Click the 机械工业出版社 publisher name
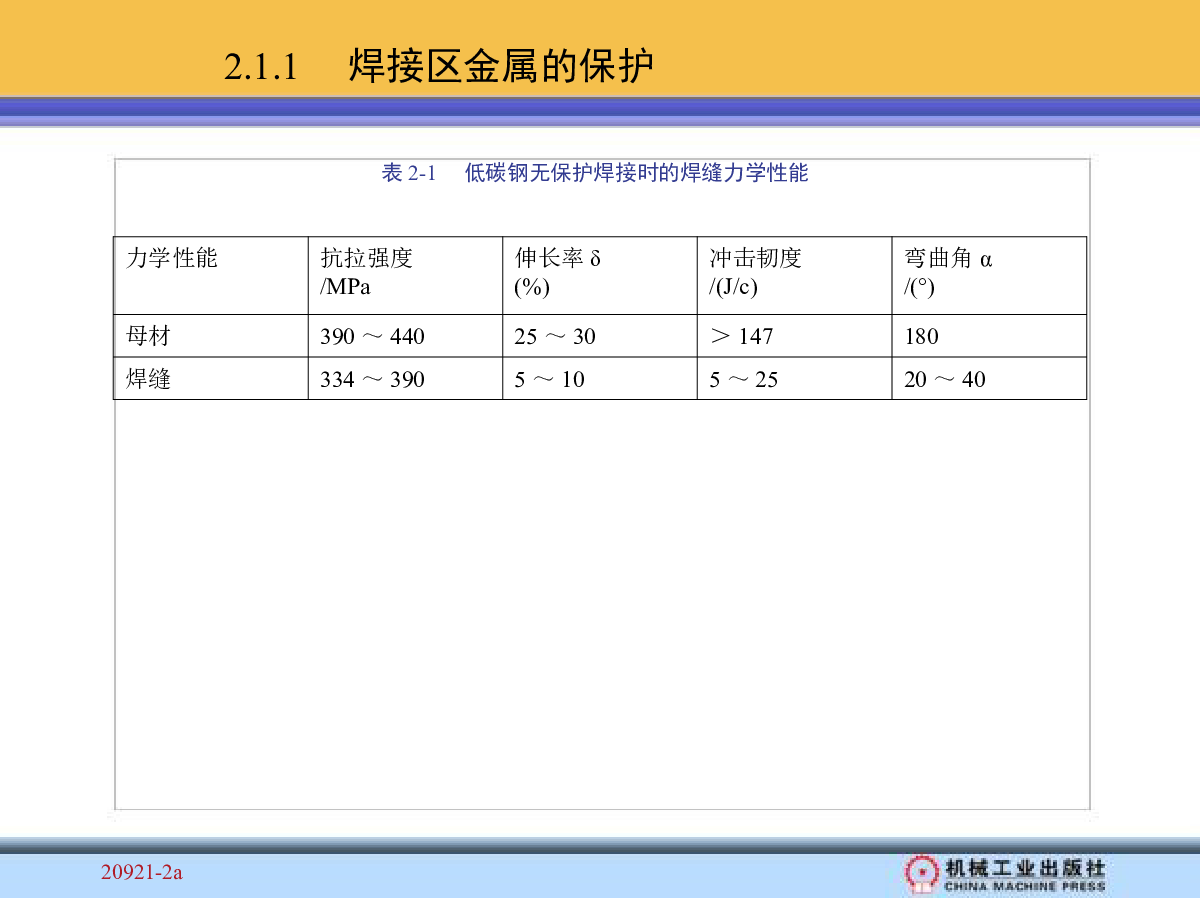This screenshot has width=1200, height=898. [1025, 867]
